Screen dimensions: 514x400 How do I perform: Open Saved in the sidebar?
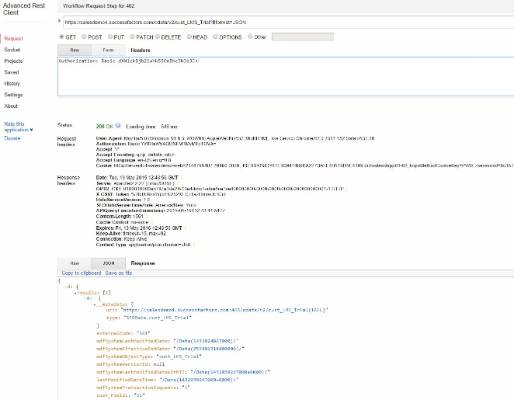12,72
